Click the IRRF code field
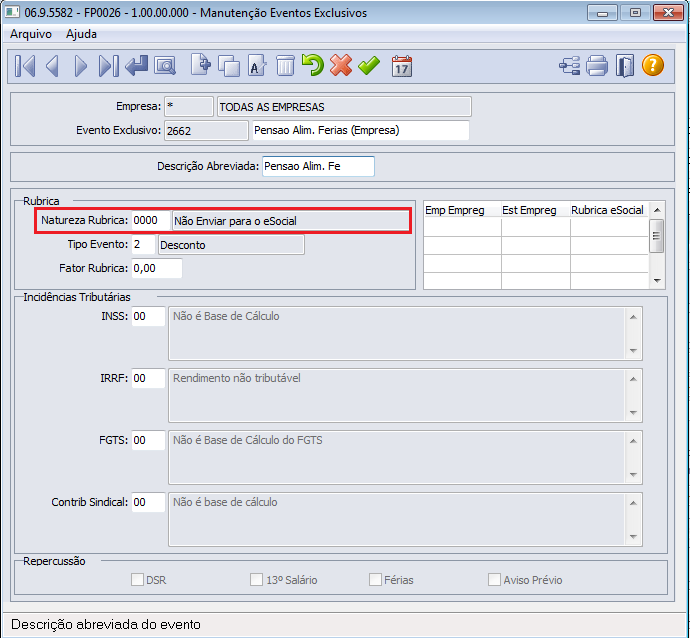 click(148, 378)
